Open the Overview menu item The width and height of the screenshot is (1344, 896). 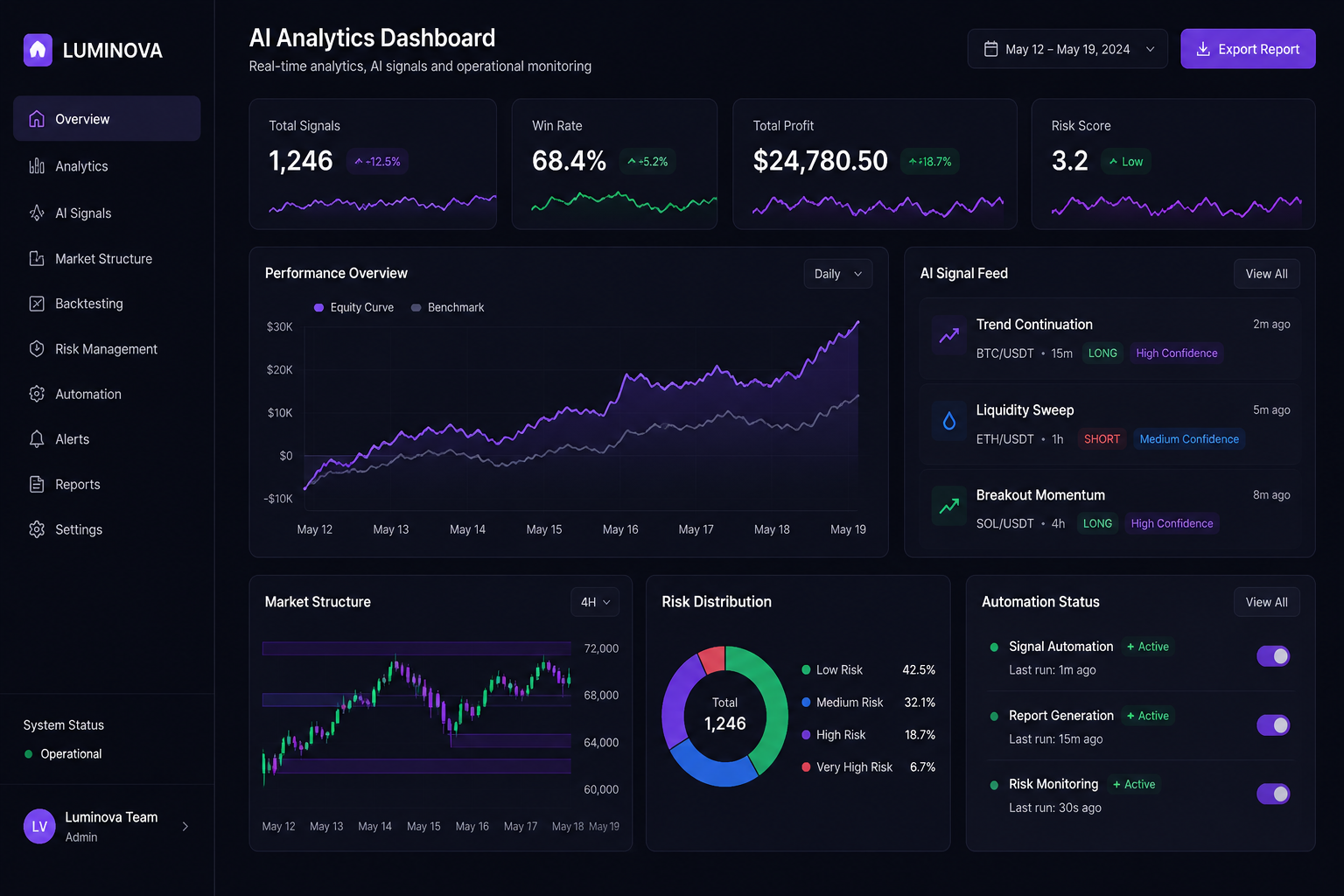point(107,119)
